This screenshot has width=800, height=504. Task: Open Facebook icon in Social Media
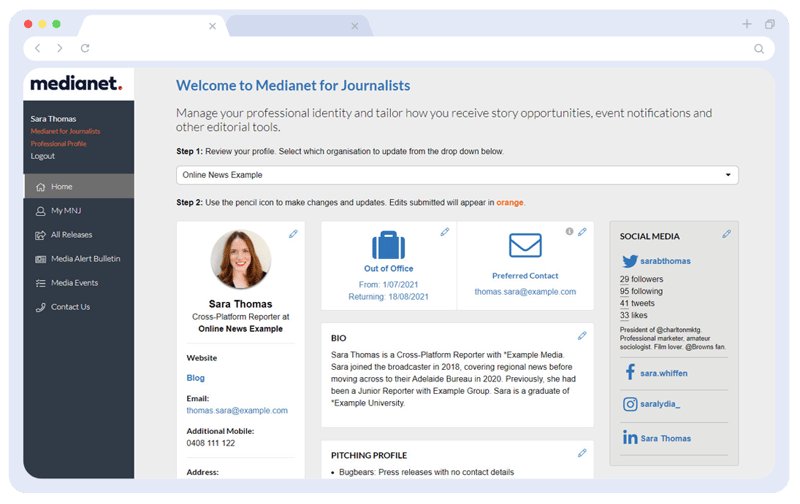click(x=630, y=372)
